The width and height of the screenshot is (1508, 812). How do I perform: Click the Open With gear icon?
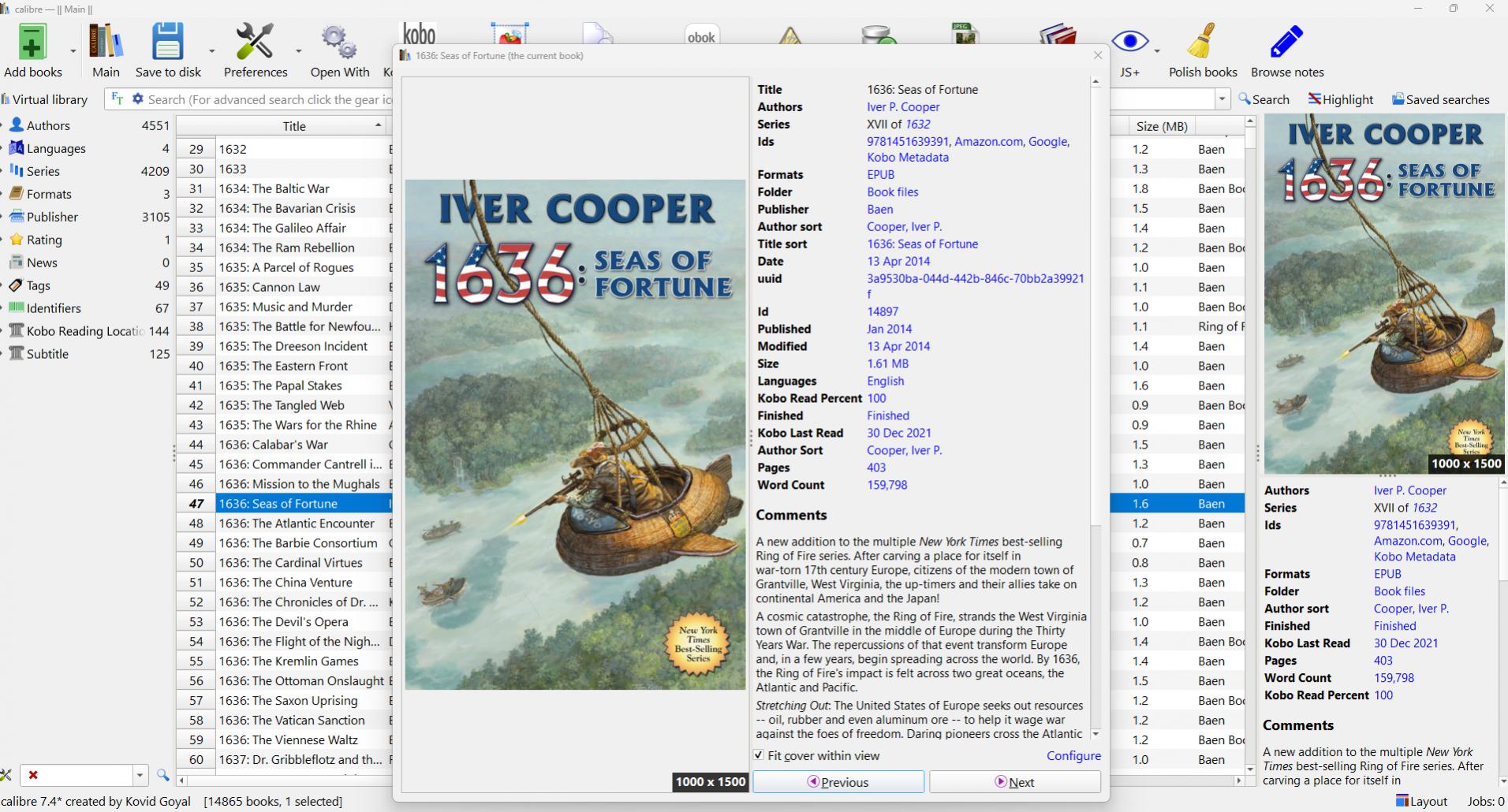coord(339,42)
